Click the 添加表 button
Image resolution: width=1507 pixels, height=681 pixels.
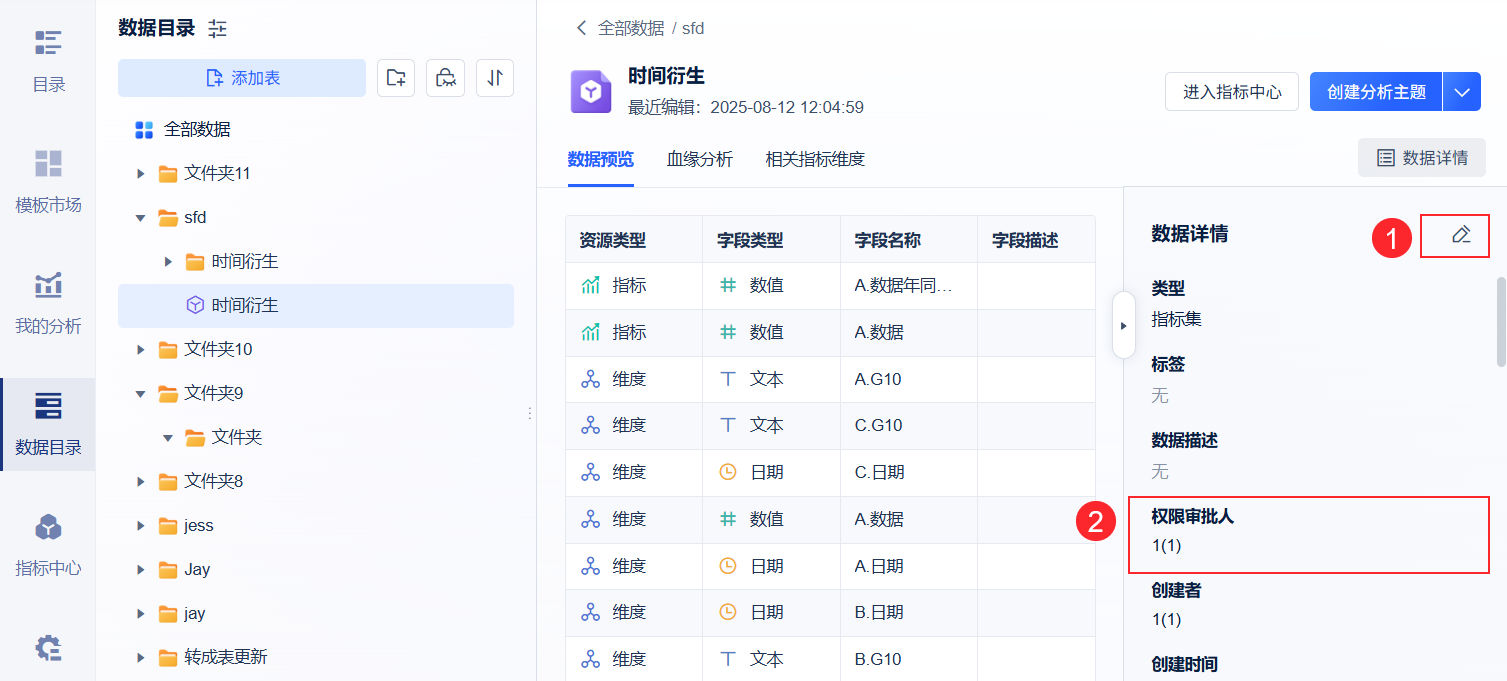(x=242, y=78)
